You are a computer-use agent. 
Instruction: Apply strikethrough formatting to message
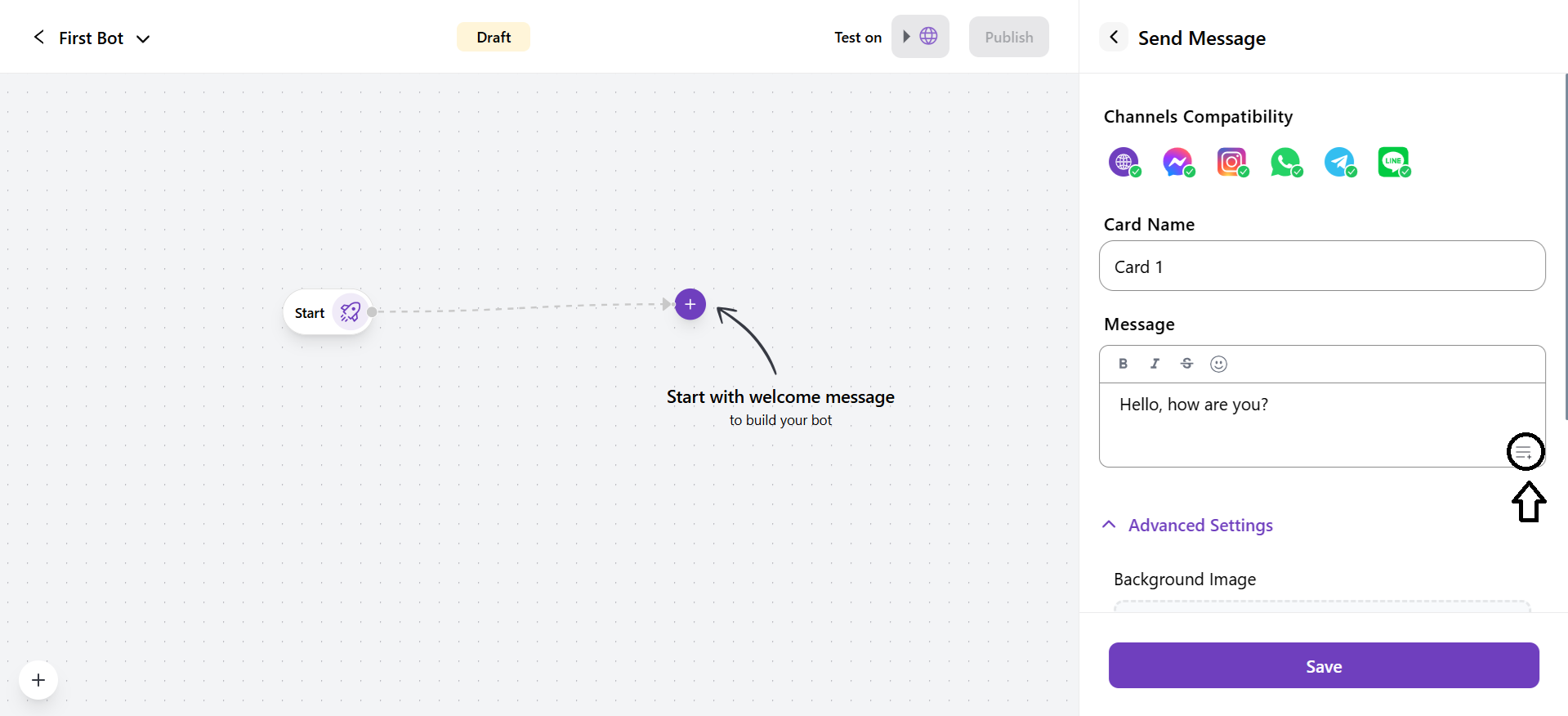point(1186,364)
